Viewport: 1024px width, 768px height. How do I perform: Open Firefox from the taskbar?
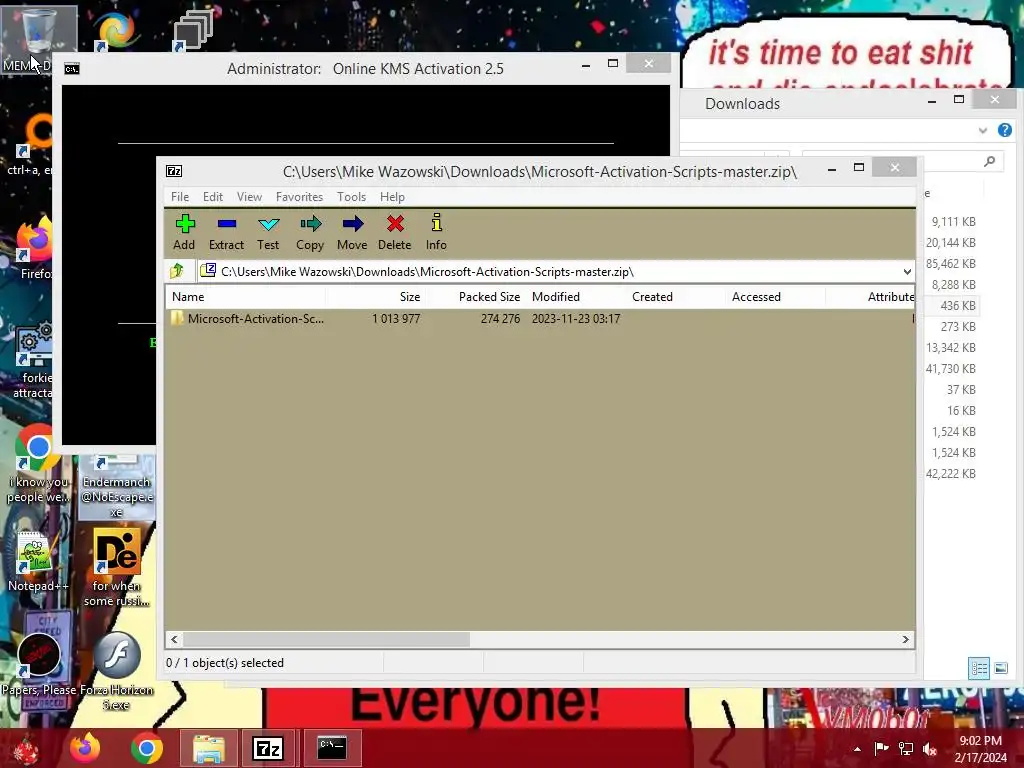pos(86,748)
